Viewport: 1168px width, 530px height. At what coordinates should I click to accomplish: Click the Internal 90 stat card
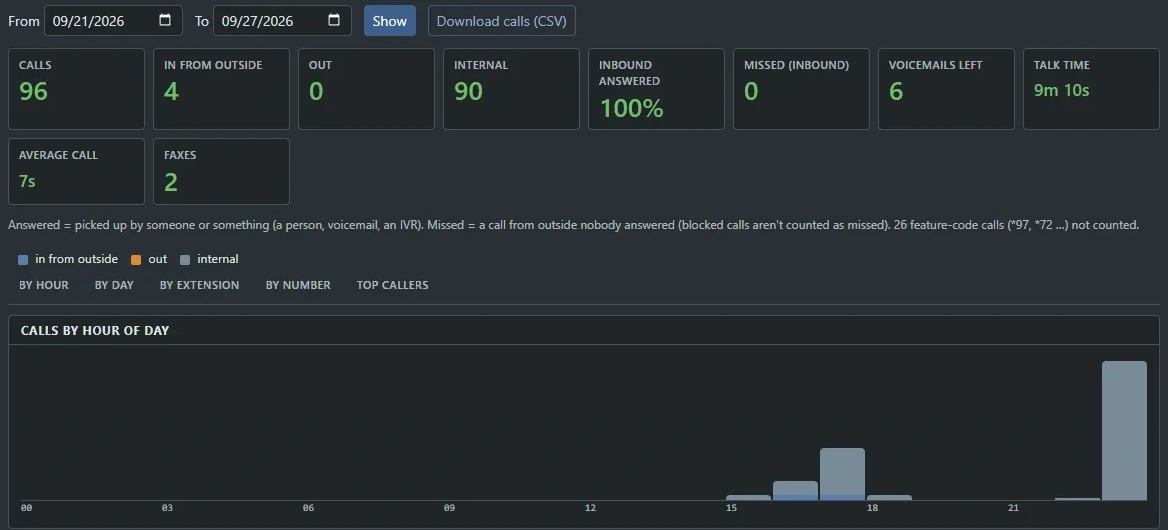pyautogui.click(x=511, y=89)
